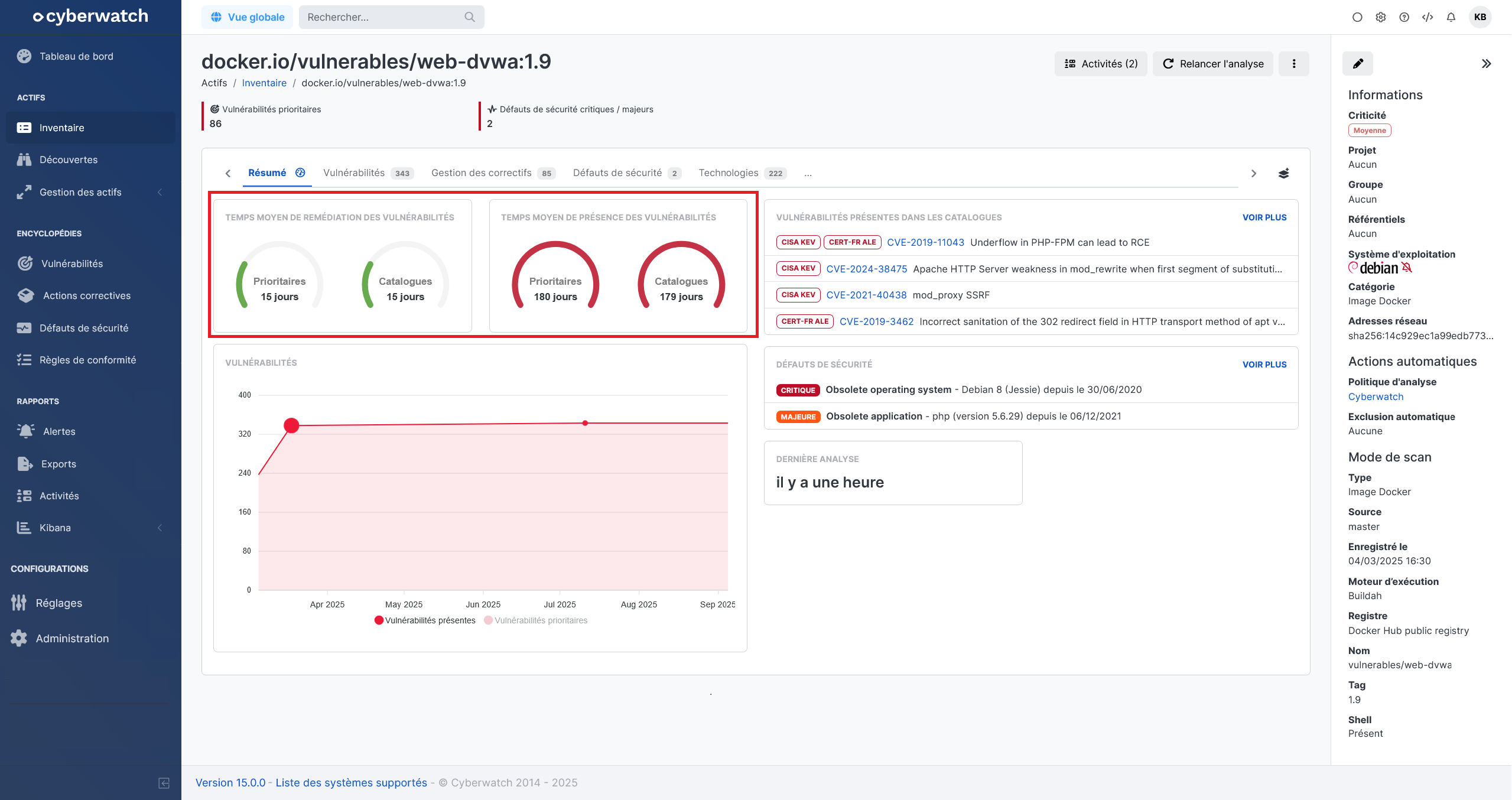1512x800 pixels.
Task: Switch to the Gestion des correctifs tab
Action: tap(482, 173)
